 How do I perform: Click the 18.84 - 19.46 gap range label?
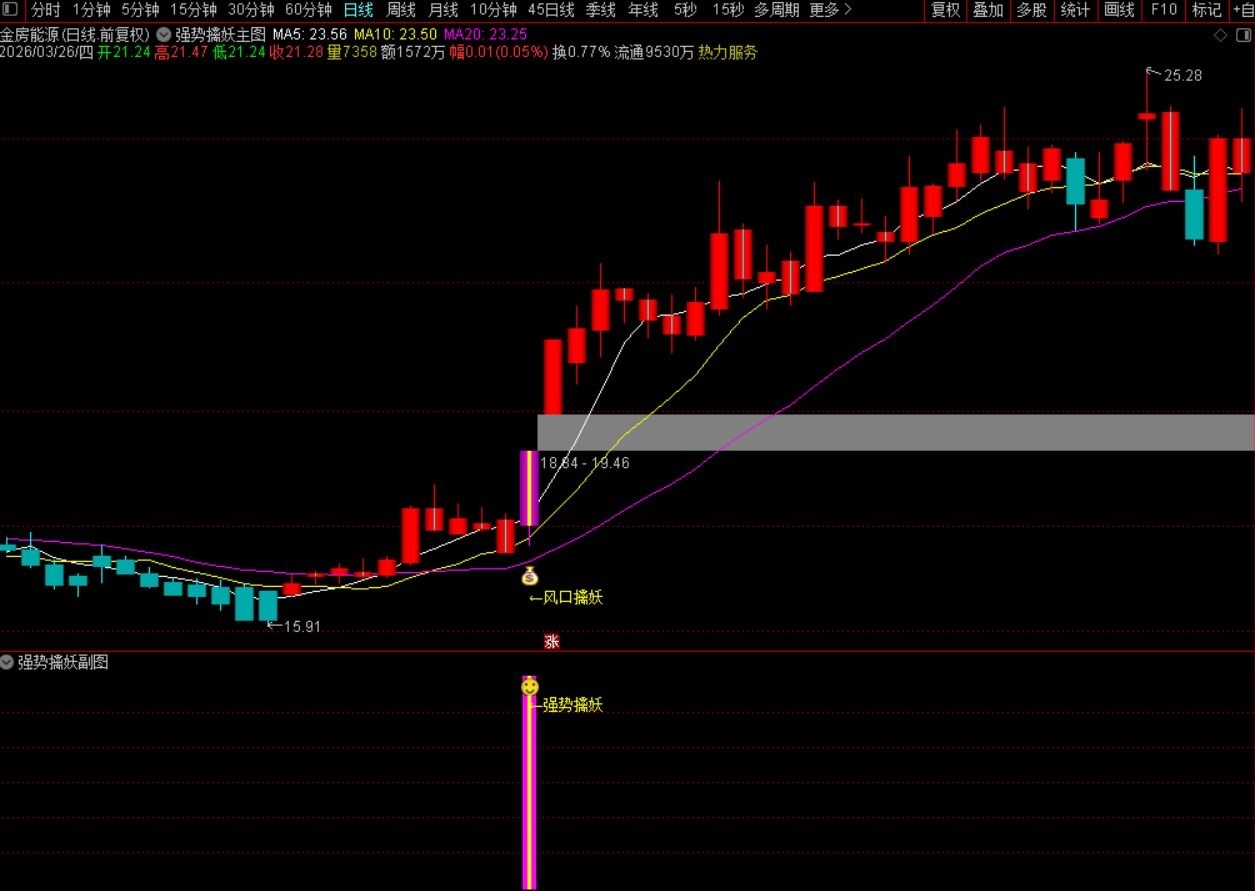point(585,463)
